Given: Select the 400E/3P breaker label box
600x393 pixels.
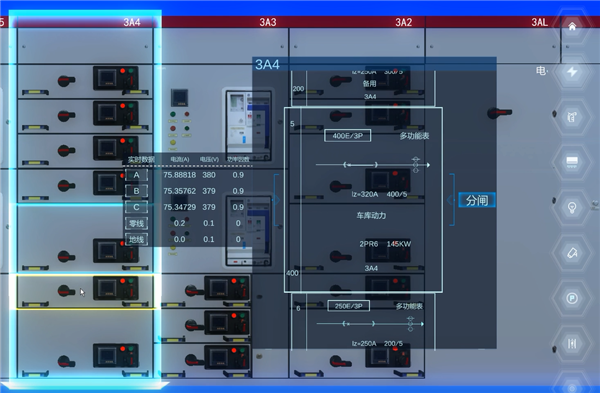Looking at the screenshot, I should pyautogui.click(x=347, y=135).
